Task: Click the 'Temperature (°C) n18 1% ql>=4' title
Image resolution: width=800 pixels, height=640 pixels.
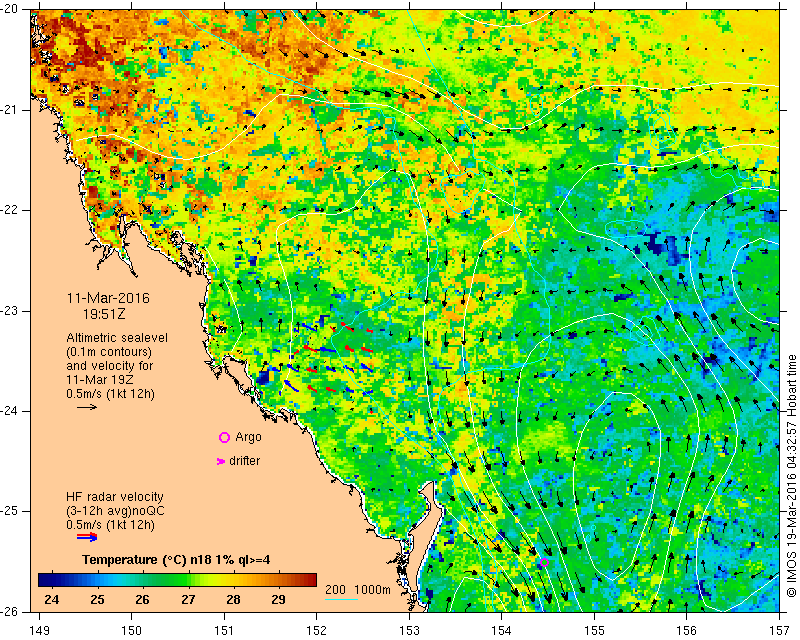Action: (x=176, y=560)
